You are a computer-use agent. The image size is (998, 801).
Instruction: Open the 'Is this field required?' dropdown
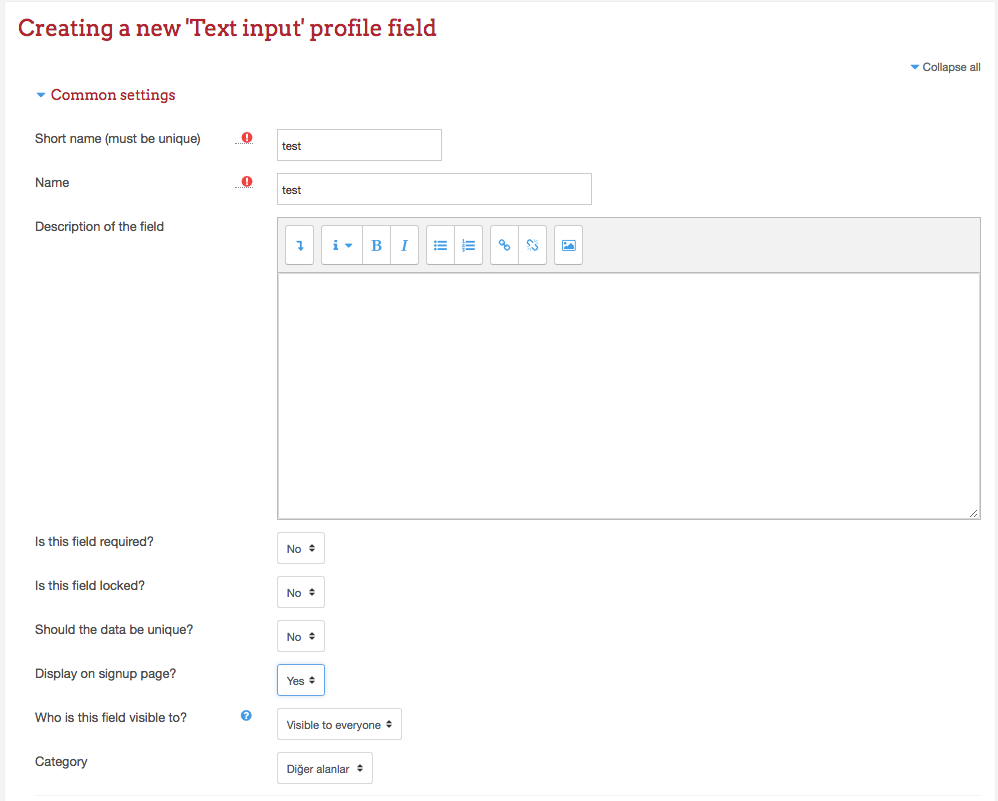pyautogui.click(x=301, y=548)
